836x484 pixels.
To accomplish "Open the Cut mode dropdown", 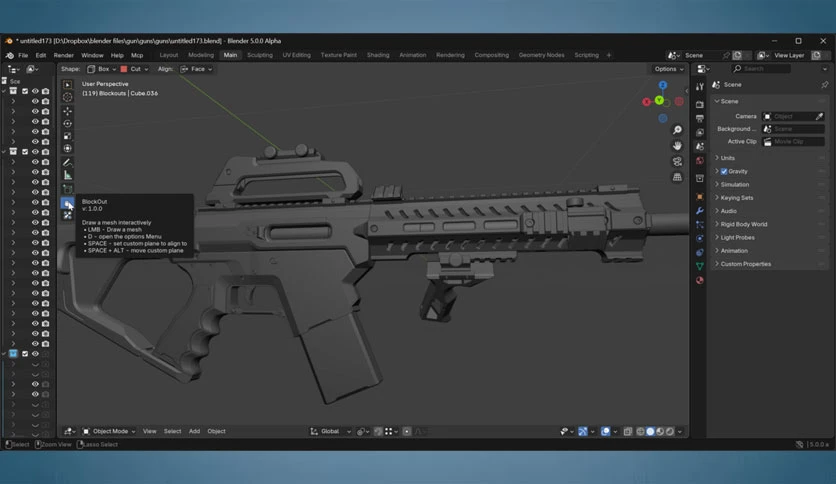I will [134, 69].
